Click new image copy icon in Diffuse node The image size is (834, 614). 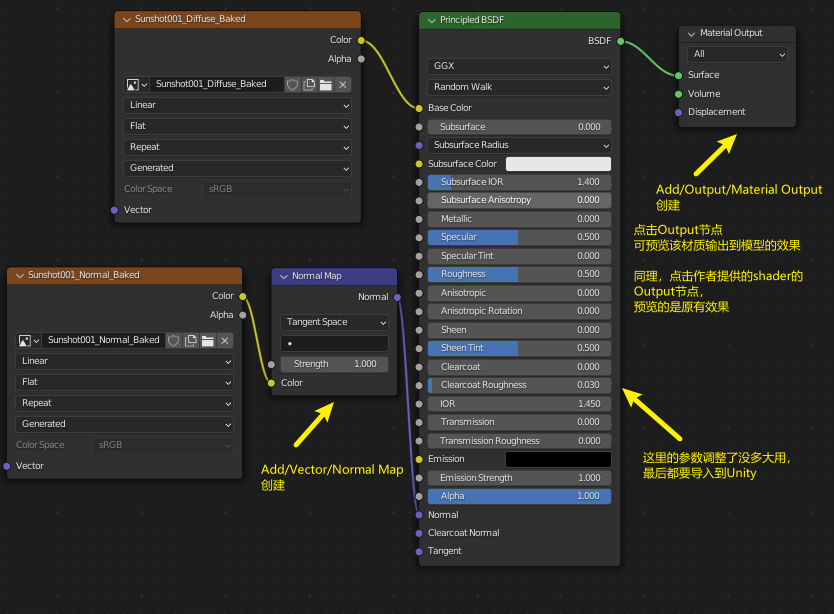309,85
